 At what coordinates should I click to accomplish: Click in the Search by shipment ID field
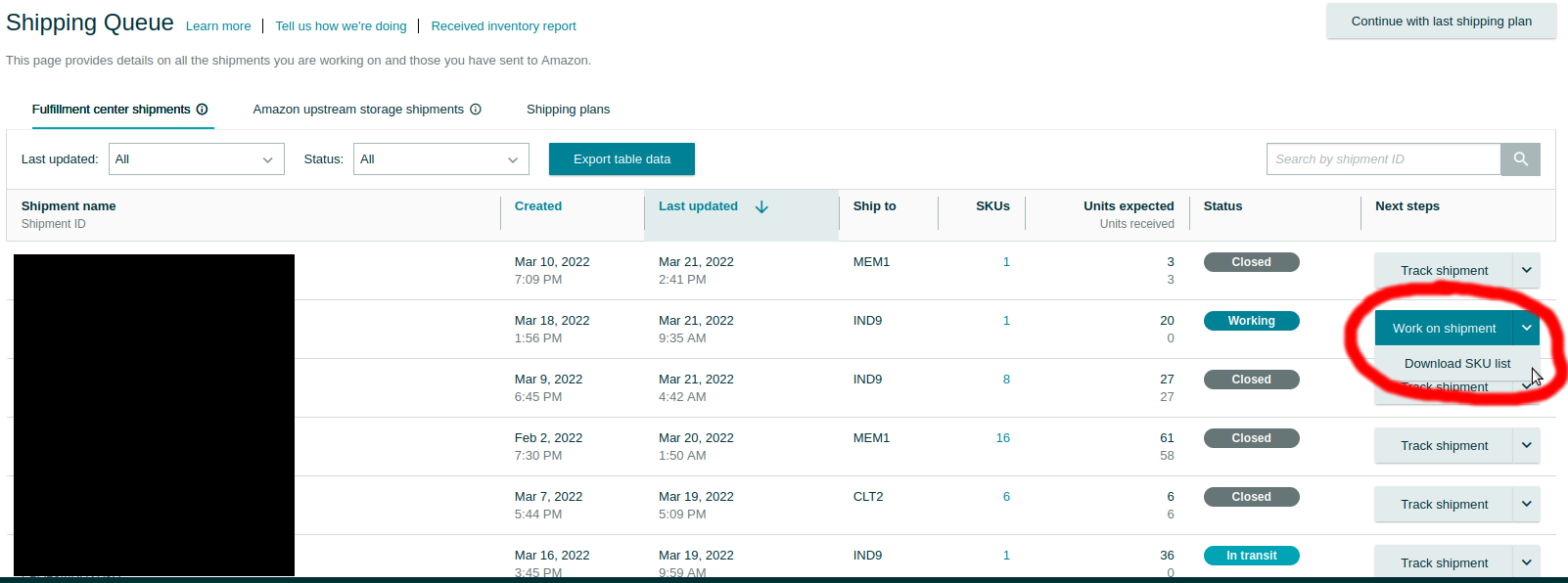point(1383,159)
